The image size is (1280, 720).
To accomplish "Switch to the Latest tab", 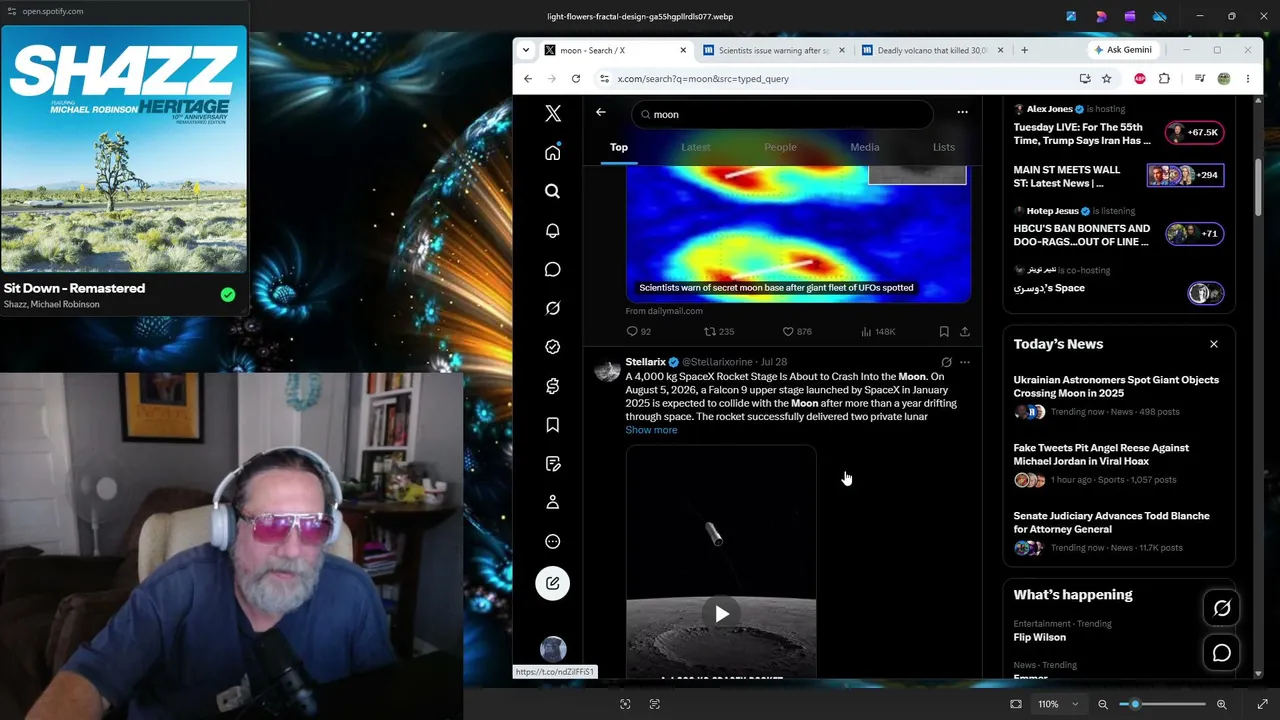I will (x=696, y=147).
